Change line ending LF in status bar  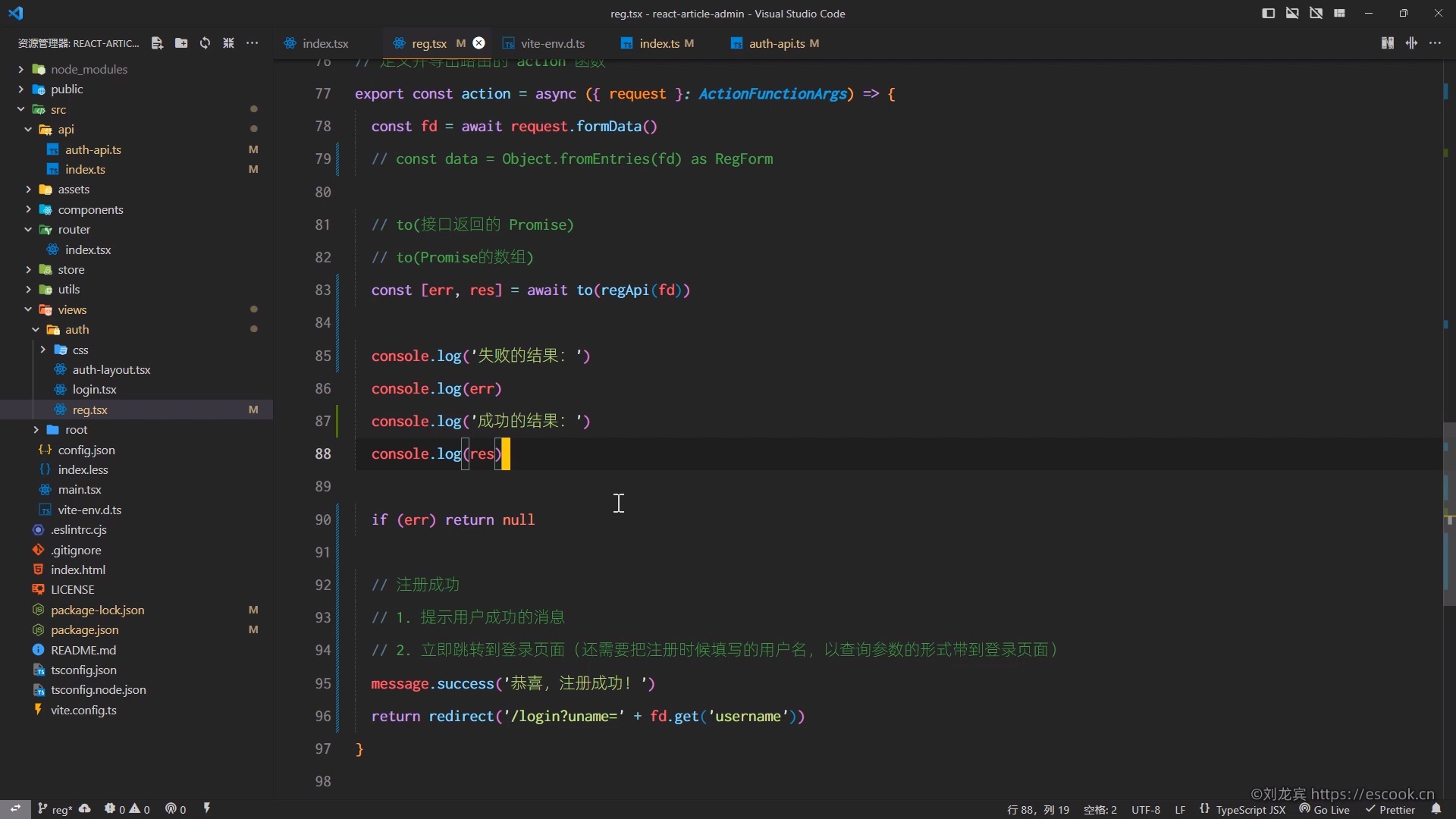click(x=1180, y=809)
